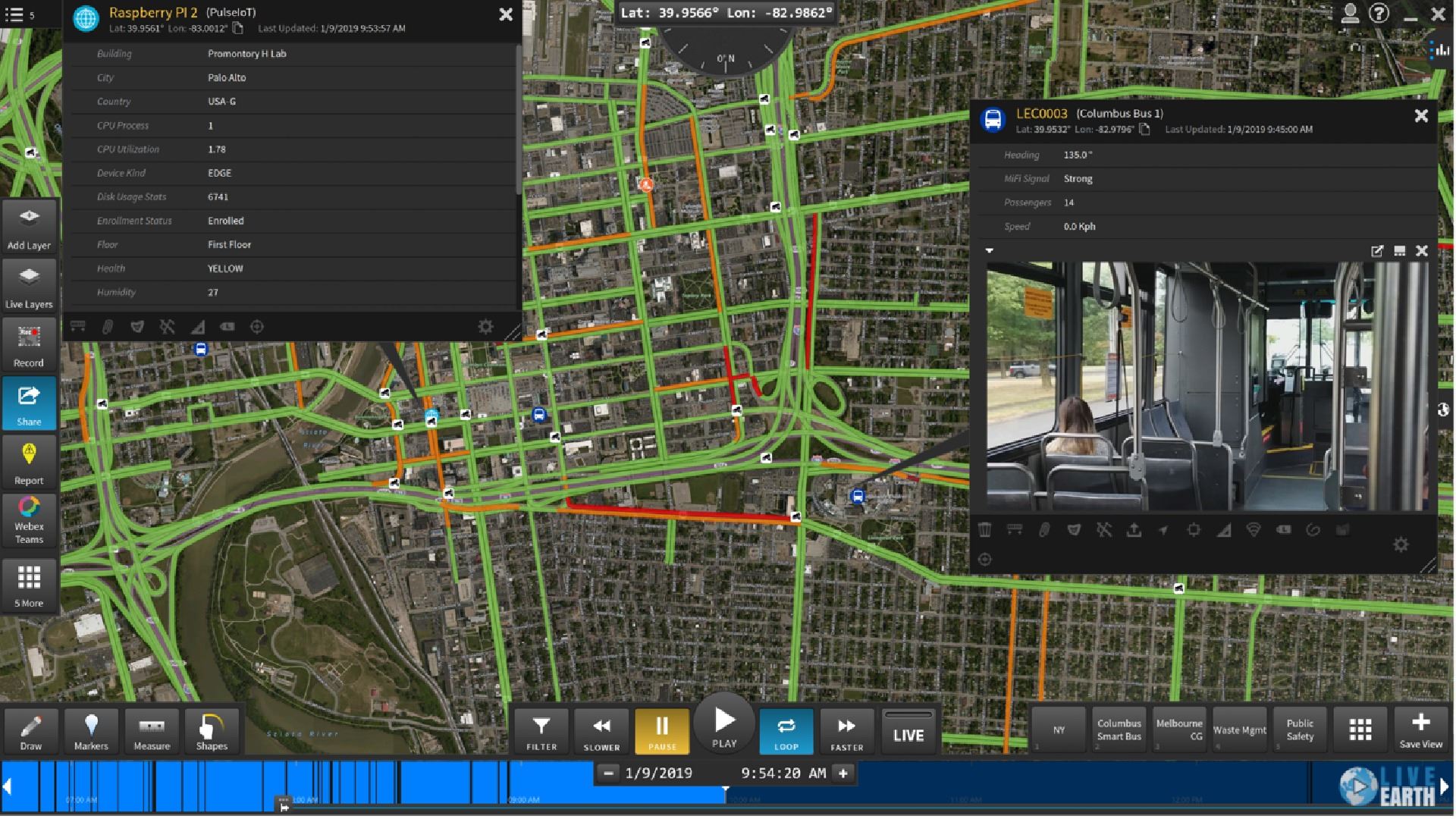1456x819 pixels.
Task: Click left arrow at timeline start
Action: [8, 787]
